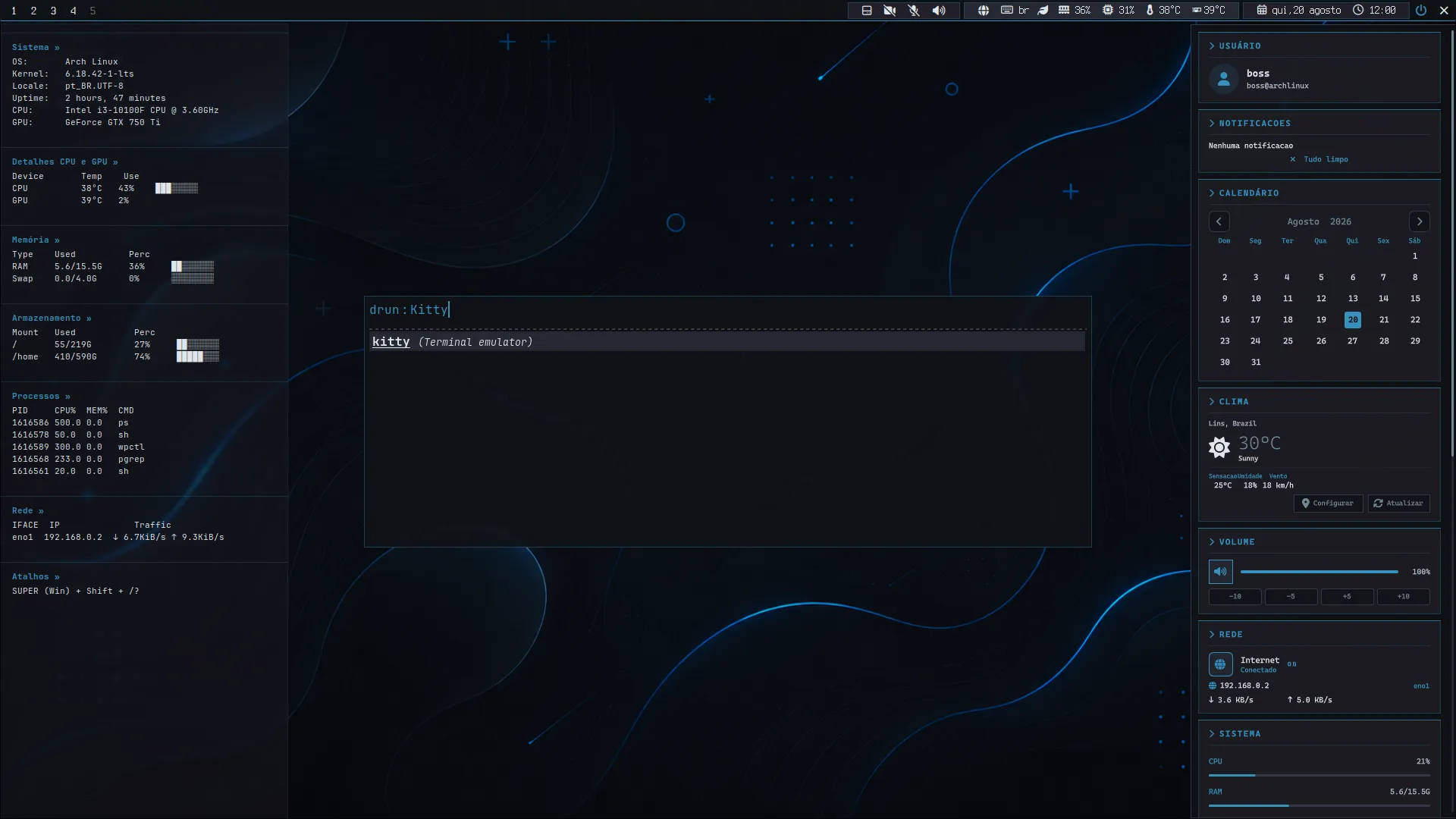Image resolution: width=1456 pixels, height=819 pixels.
Task: Select day 1 in the calendar
Action: click(1415, 256)
